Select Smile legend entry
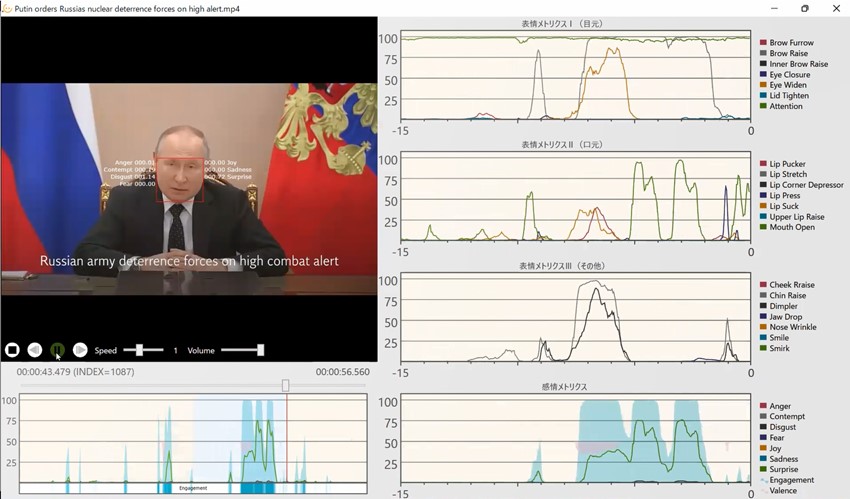 pos(774,338)
